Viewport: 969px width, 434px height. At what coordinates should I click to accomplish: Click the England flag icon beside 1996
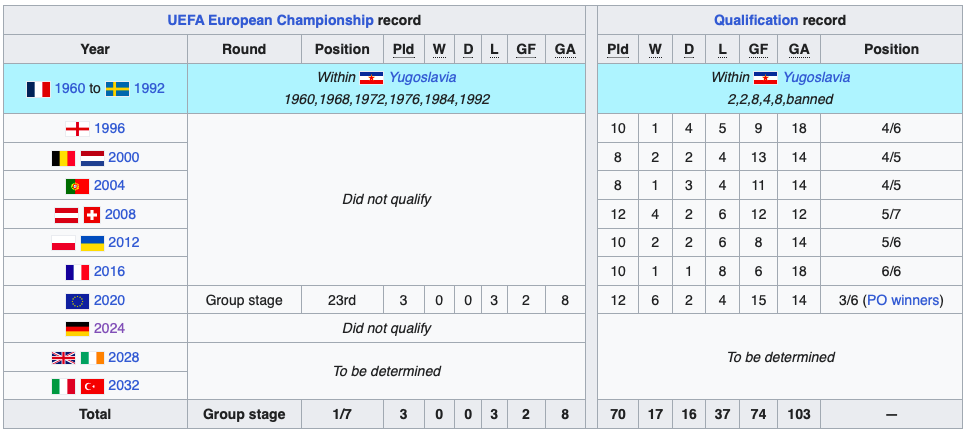[77, 129]
